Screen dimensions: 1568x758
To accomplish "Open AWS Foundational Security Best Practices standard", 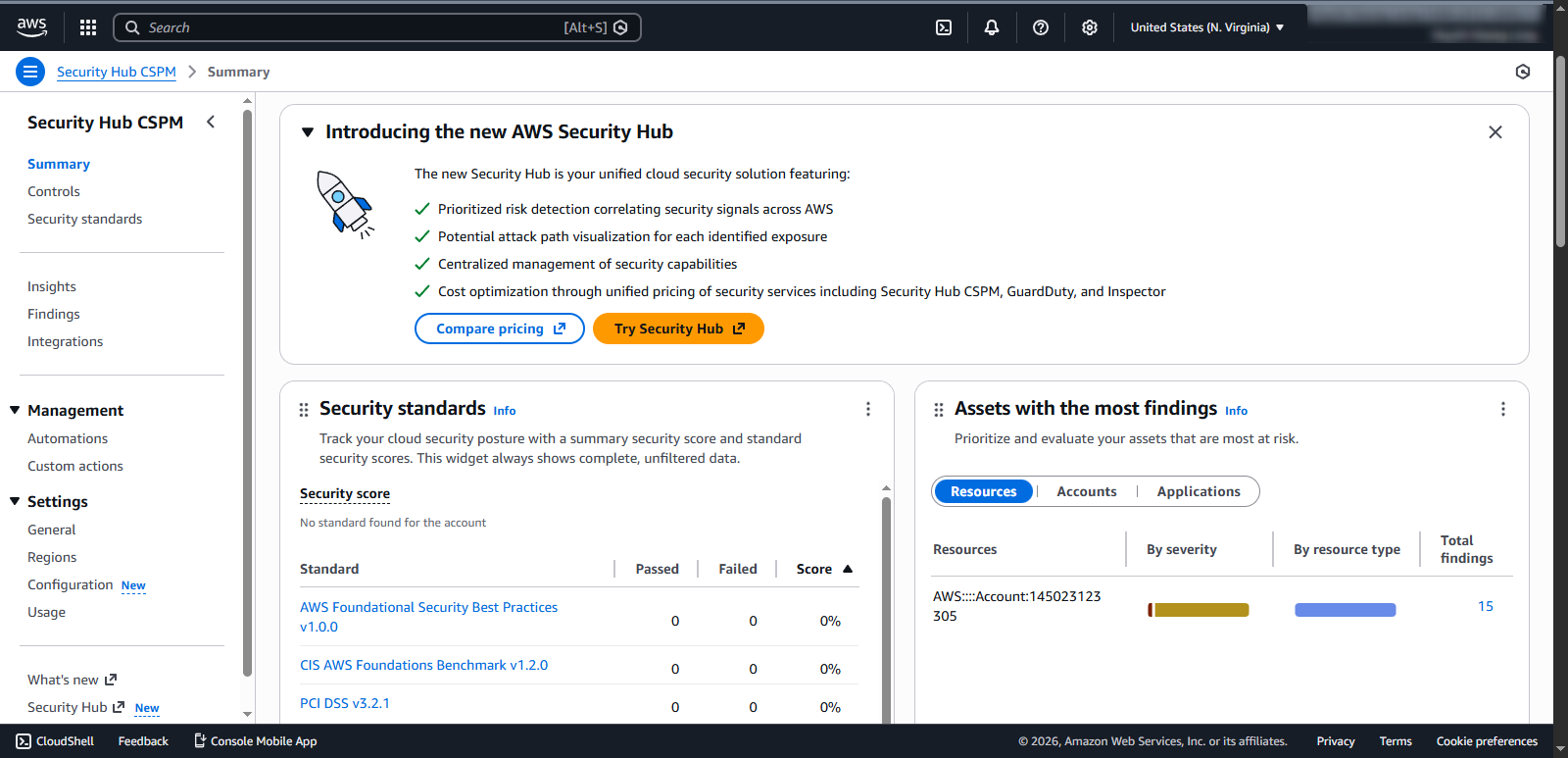I will pos(428,617).
